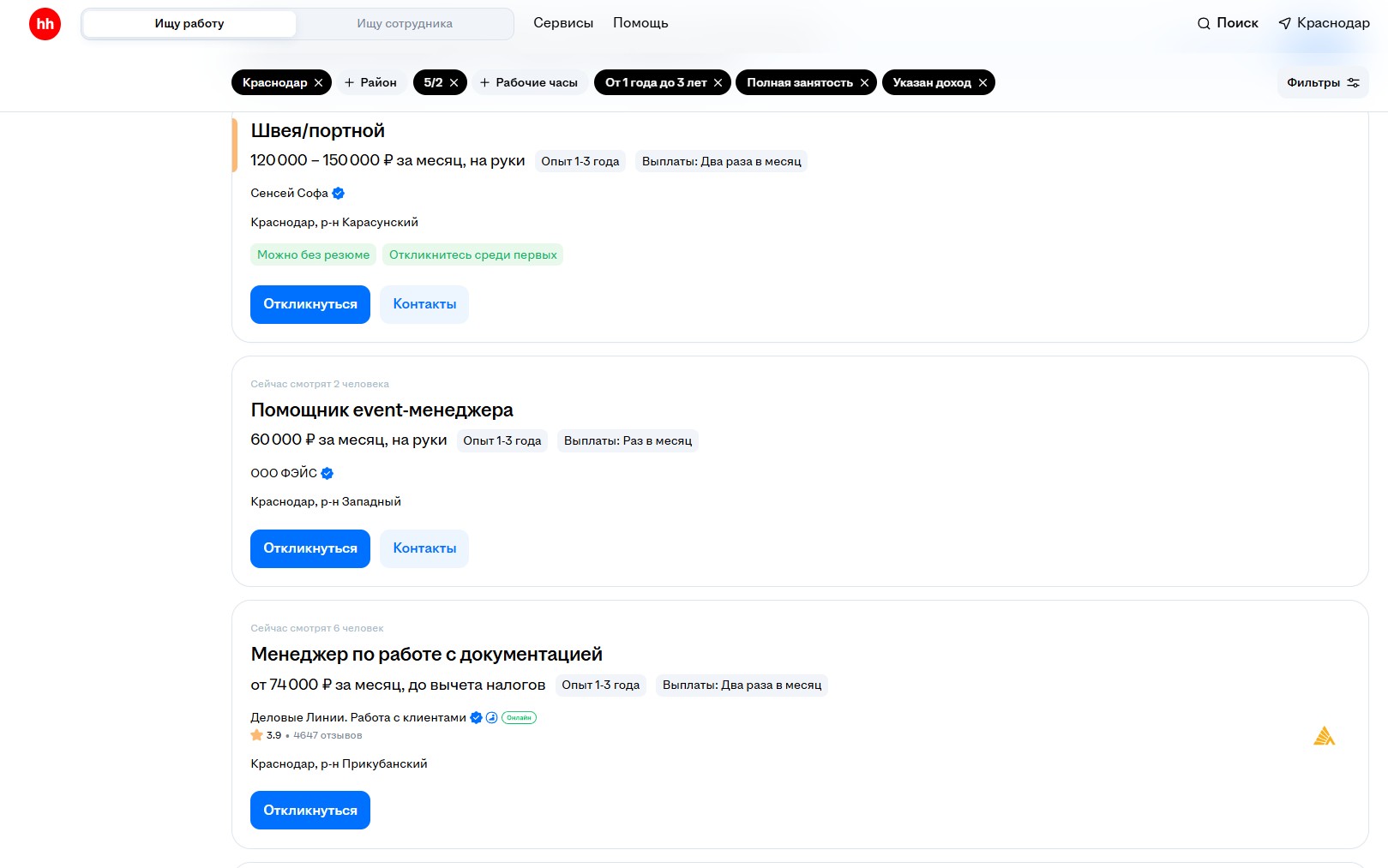Open the "Помощь" menu
This screenshot has height=868, width=1388.
[640, 23]
